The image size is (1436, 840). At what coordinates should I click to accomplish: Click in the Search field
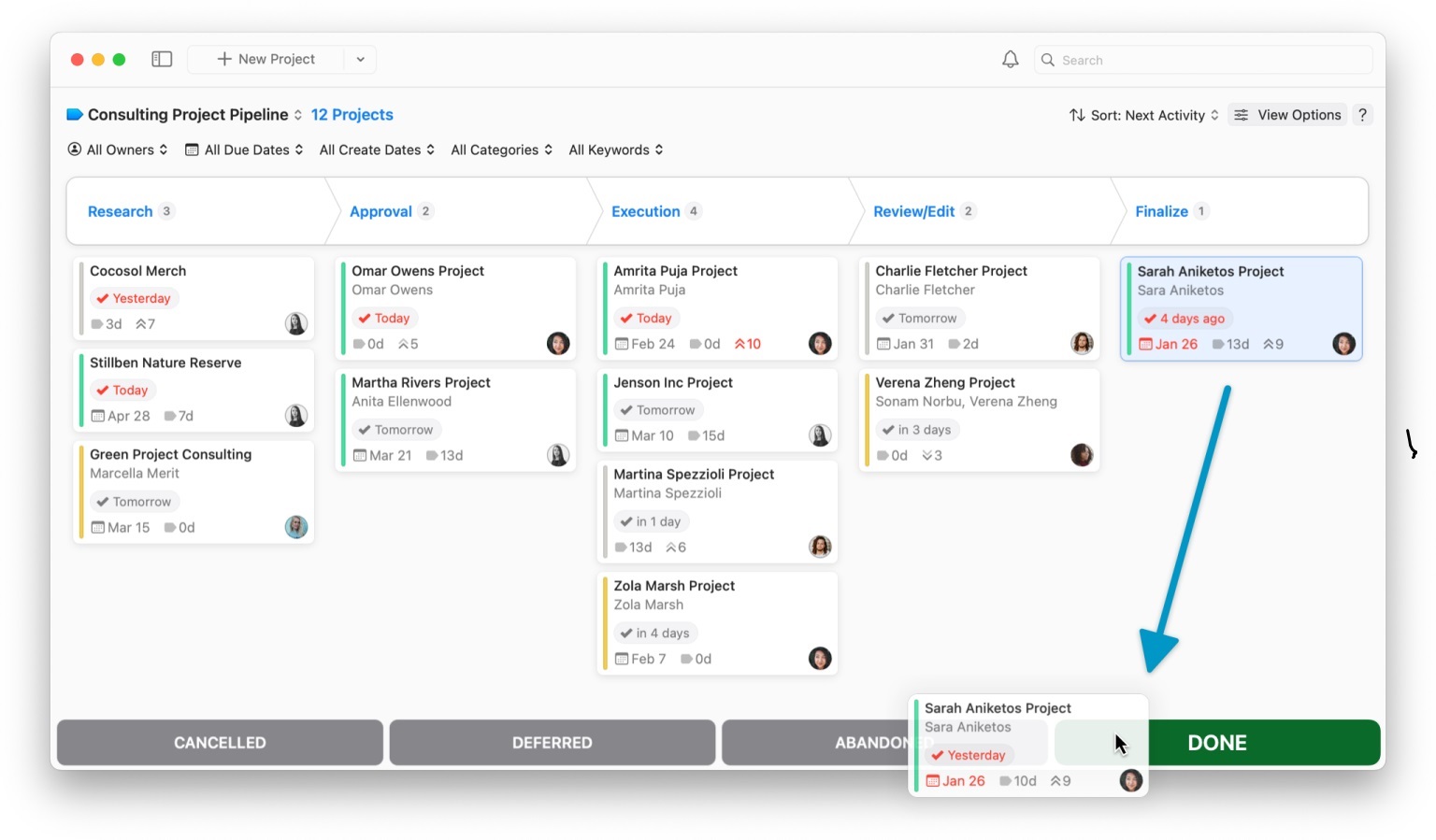1206,60
